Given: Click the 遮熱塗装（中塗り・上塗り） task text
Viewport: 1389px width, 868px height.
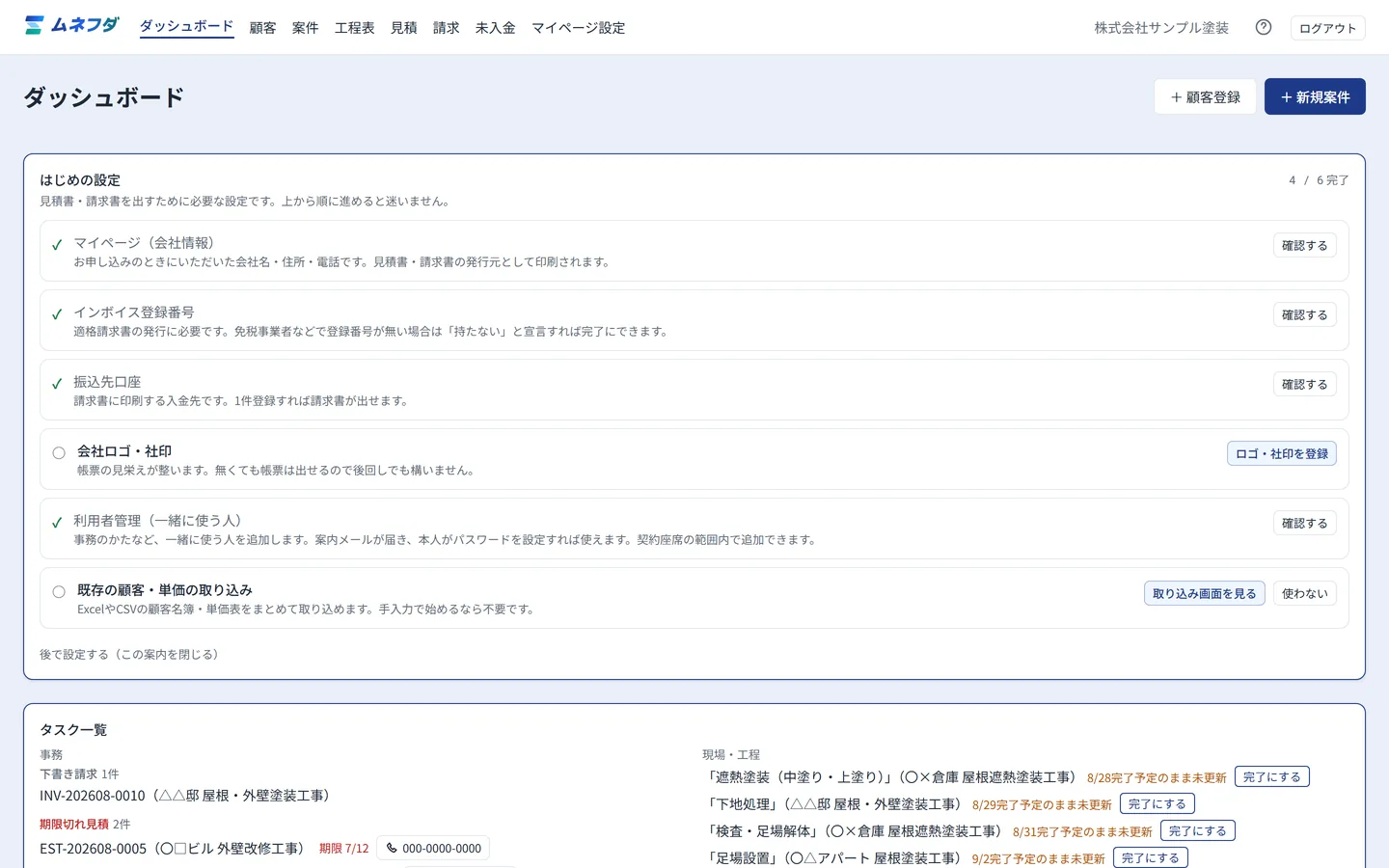Looking at the screenshot, I should coord(892,777).
